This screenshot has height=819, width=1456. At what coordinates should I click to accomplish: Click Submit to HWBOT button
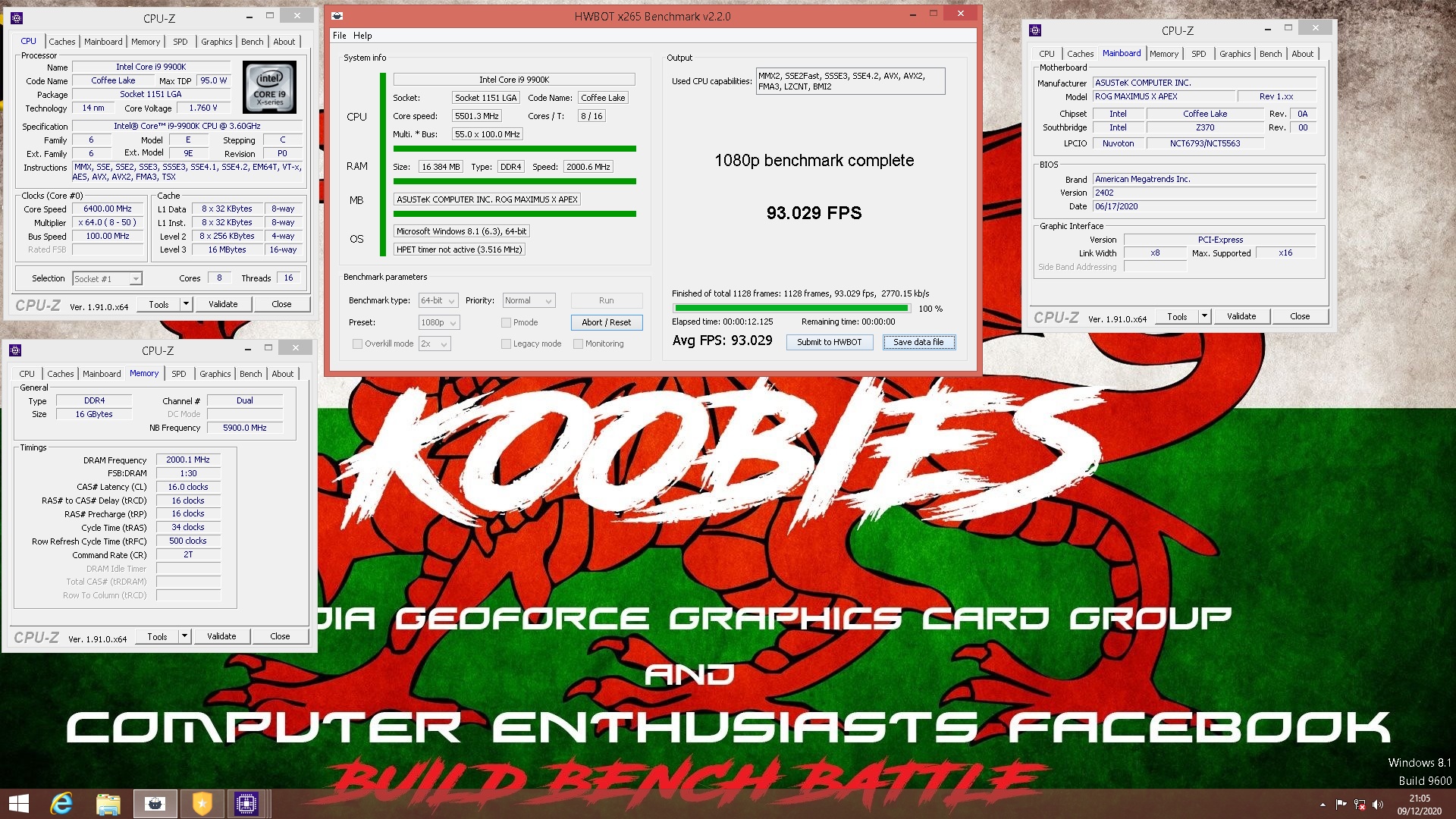[x=829, y=342]
